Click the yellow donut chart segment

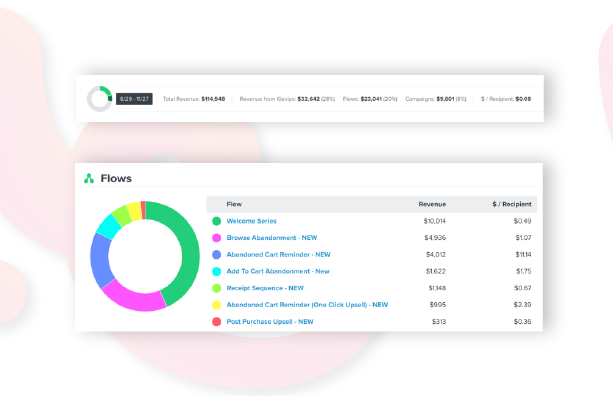(135, 211)
